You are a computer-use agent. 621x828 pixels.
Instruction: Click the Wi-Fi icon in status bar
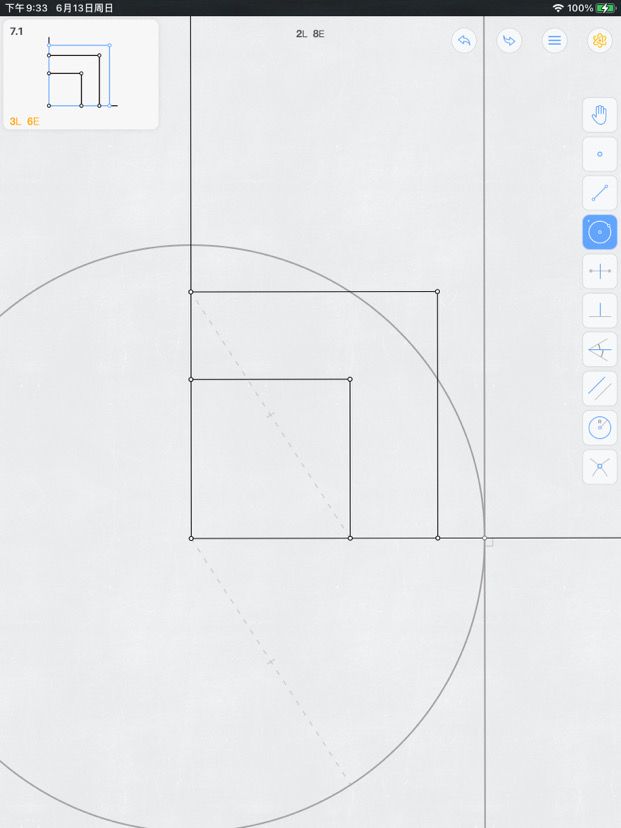(558, 8)
